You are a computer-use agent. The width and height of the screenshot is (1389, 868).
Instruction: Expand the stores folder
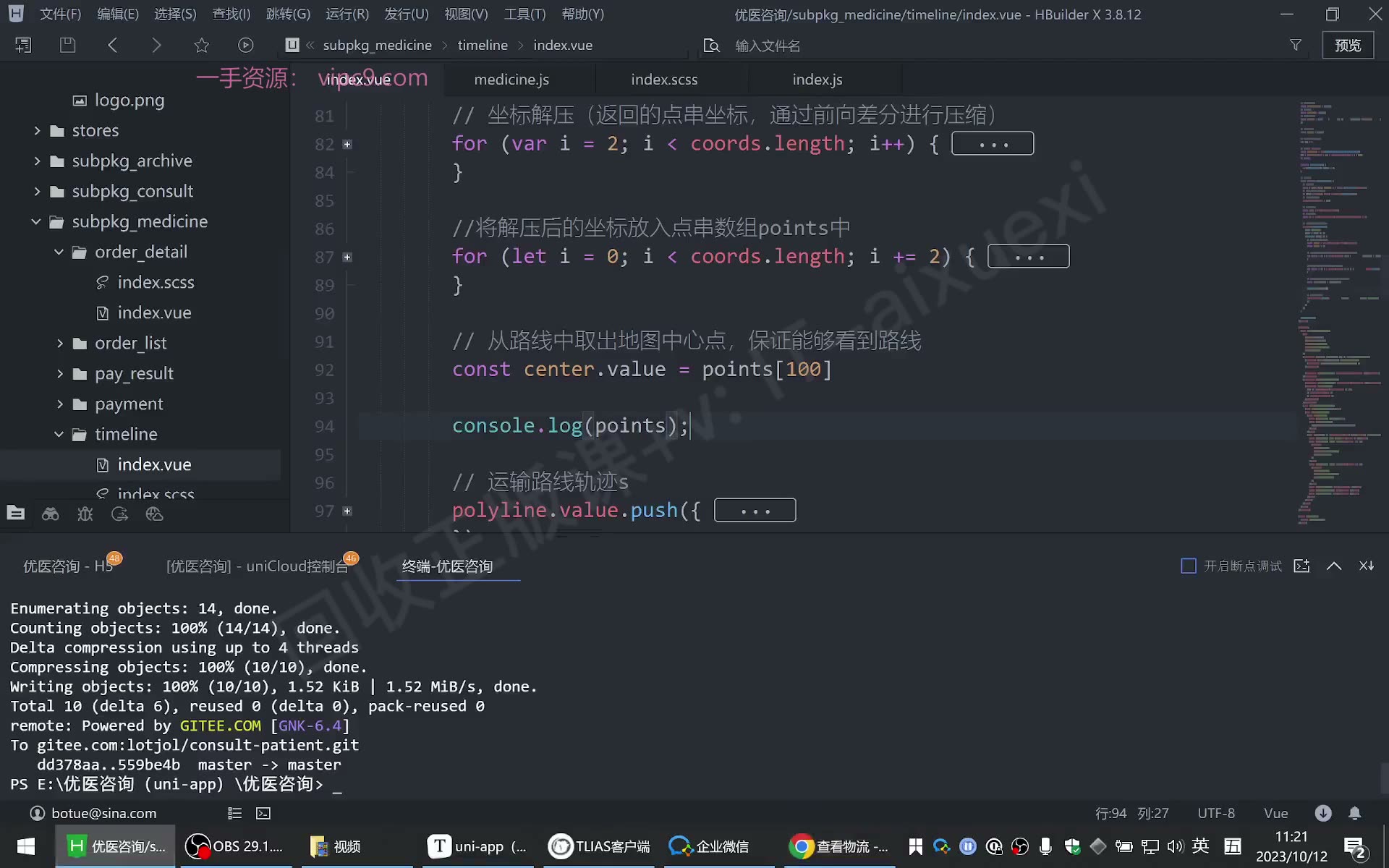pyautogui.click(x=37, y=130)
